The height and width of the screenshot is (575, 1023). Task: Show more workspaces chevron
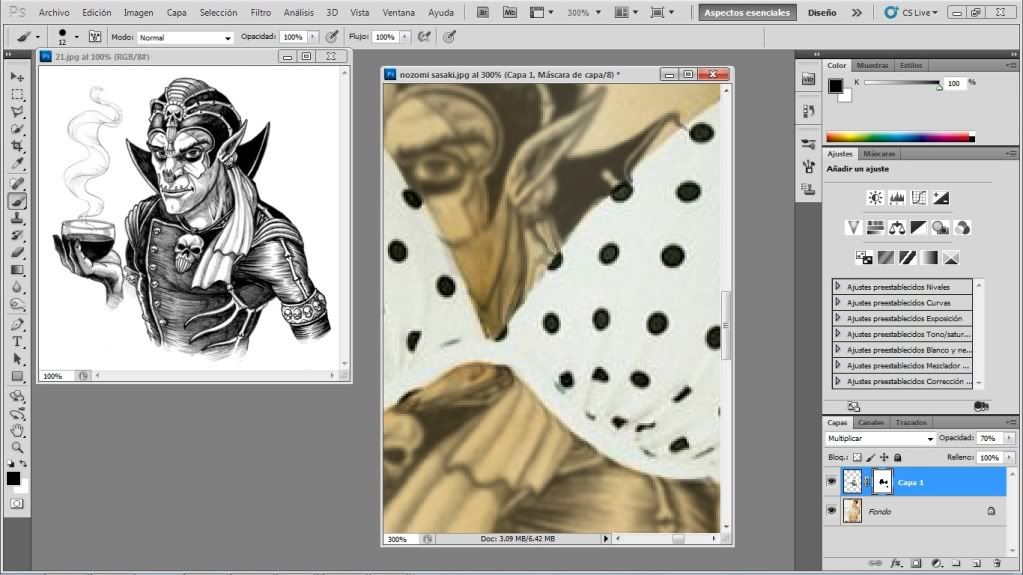857,12
